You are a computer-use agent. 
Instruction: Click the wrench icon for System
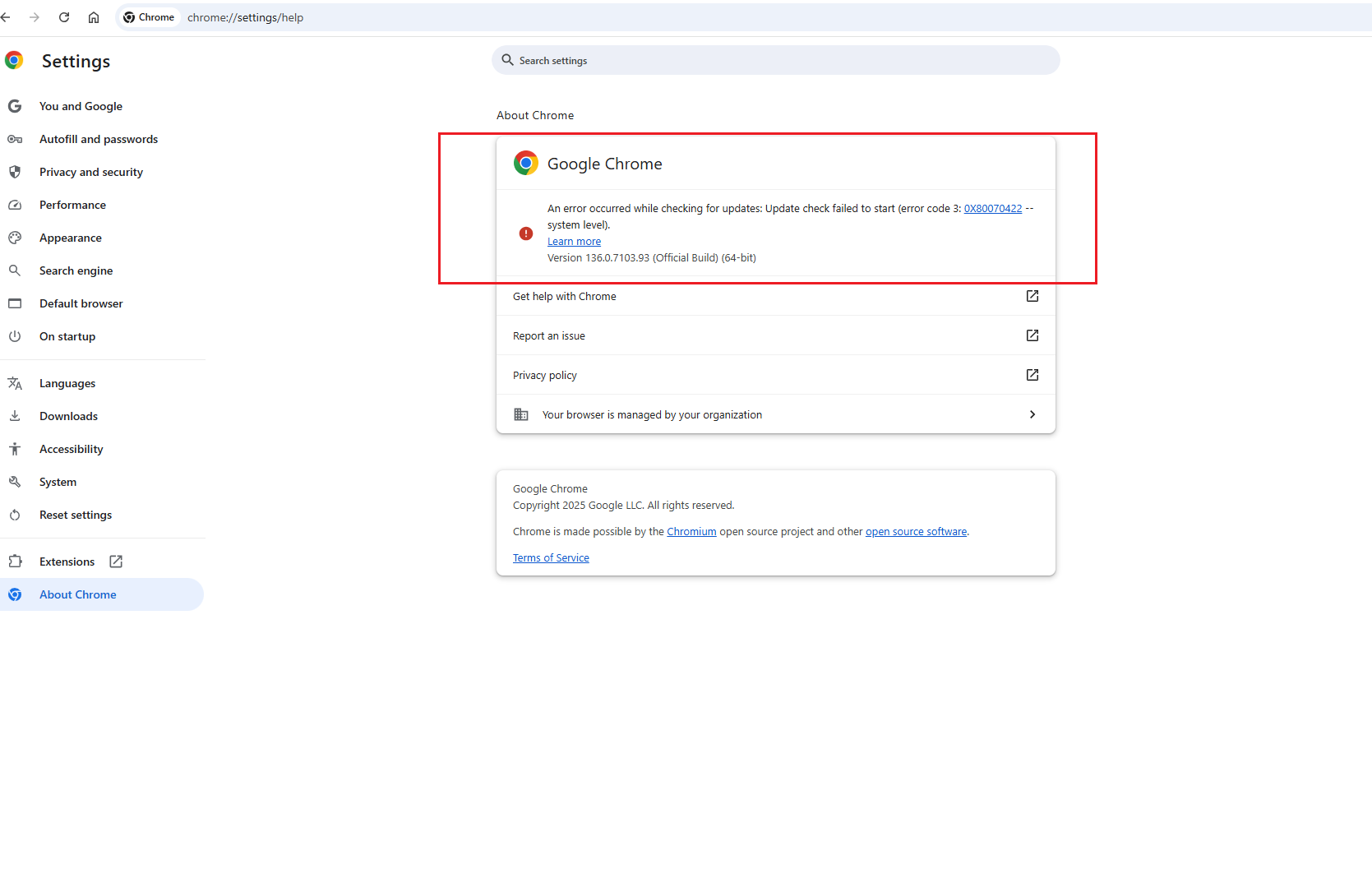click(15, 482)
